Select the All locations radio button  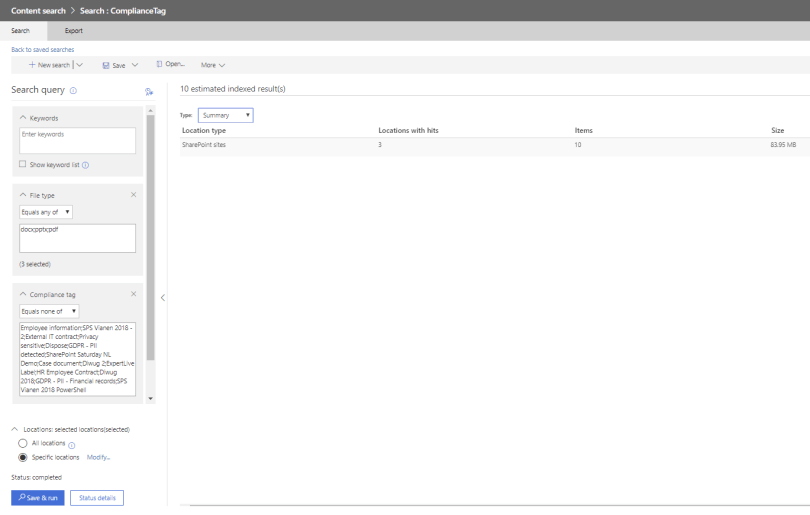click(23, 443)
